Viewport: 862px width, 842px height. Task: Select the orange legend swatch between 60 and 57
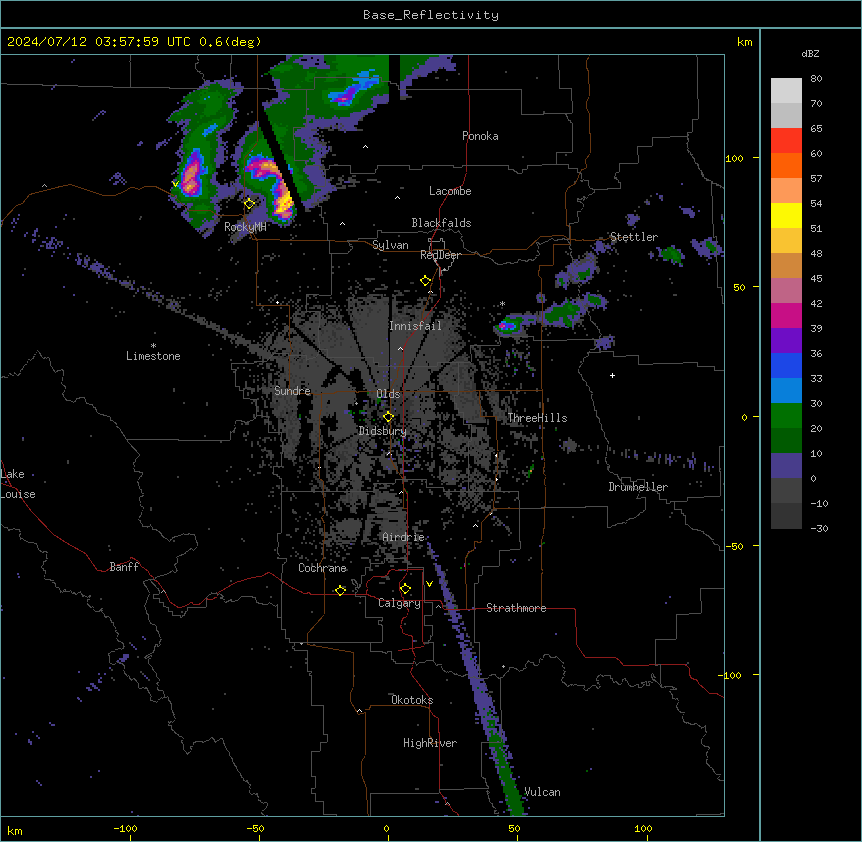pos(786,165)
